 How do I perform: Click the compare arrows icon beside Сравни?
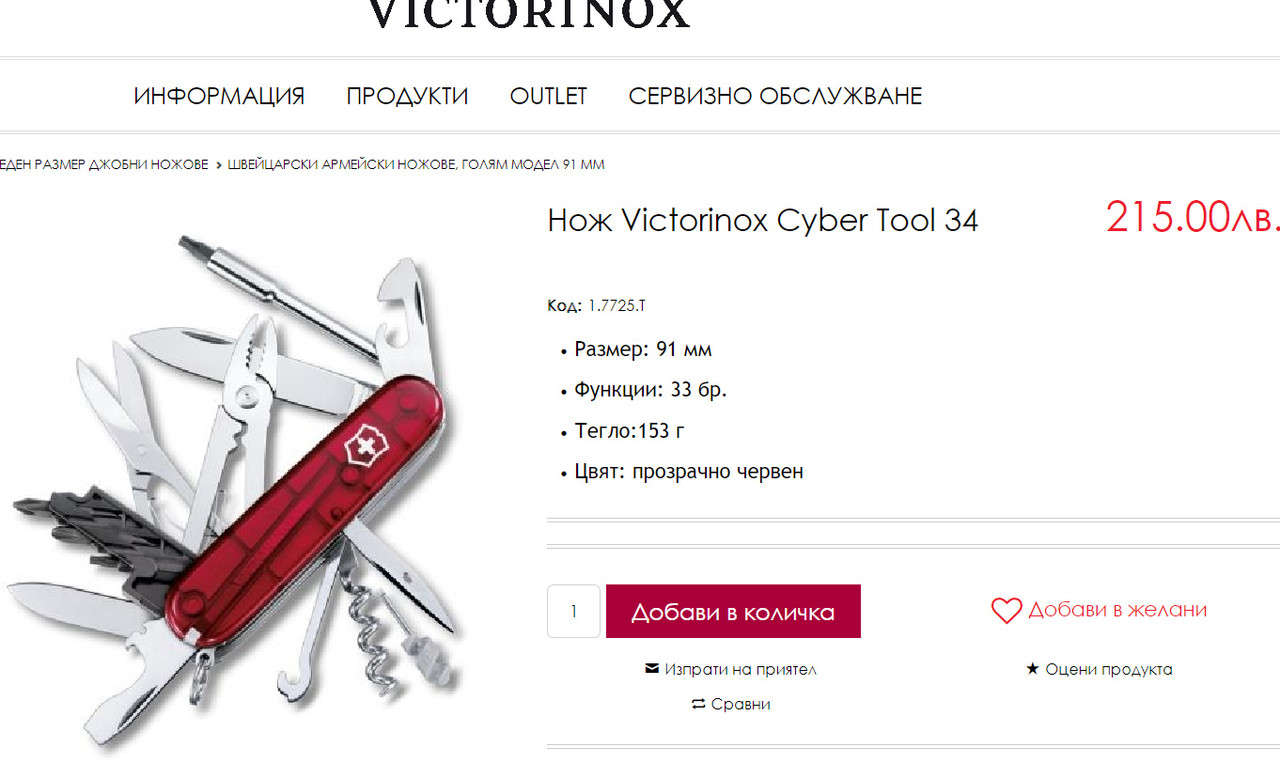pos(698,704)
